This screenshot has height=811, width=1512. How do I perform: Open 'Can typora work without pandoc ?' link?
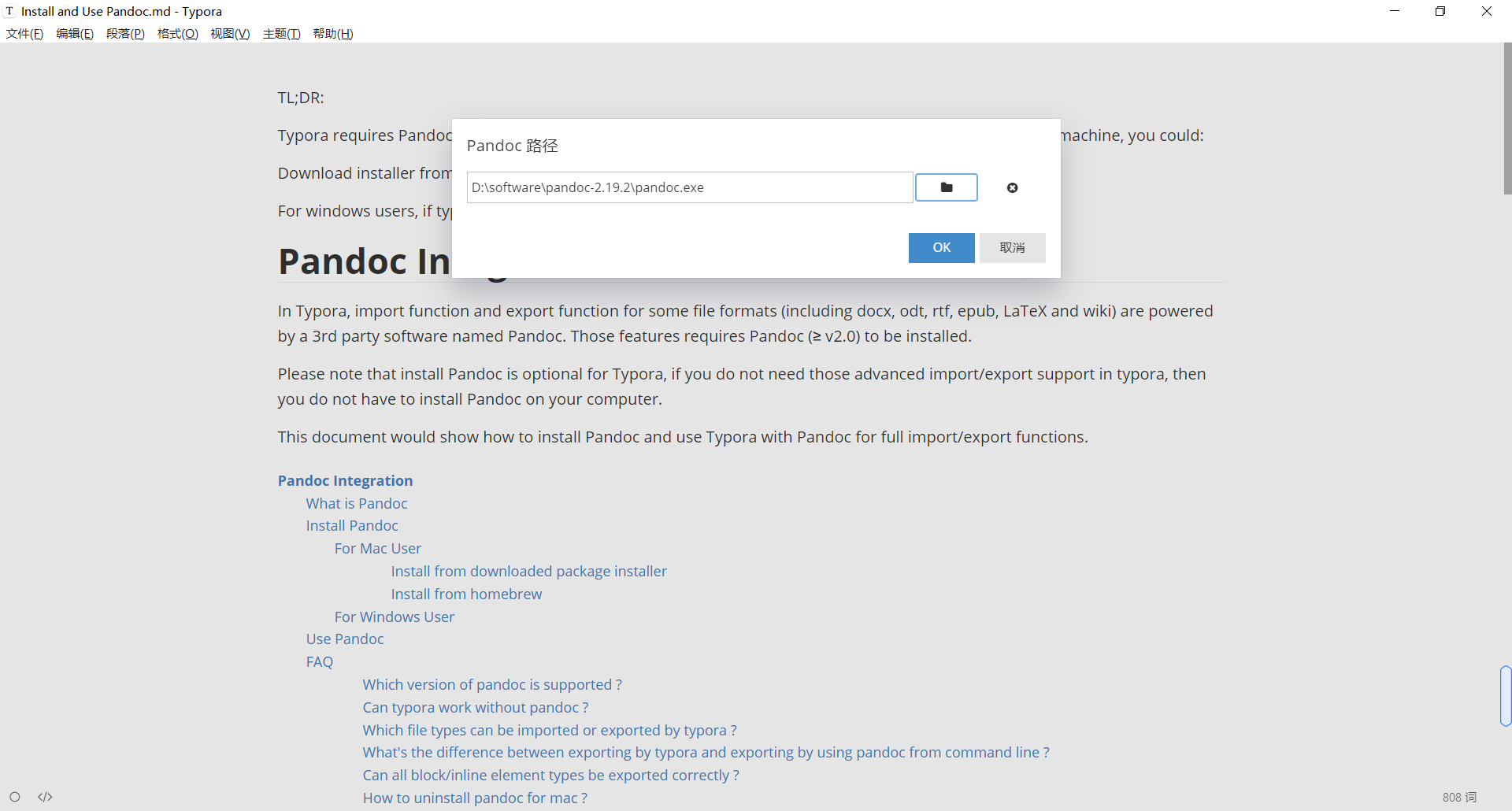coord(476,707)
